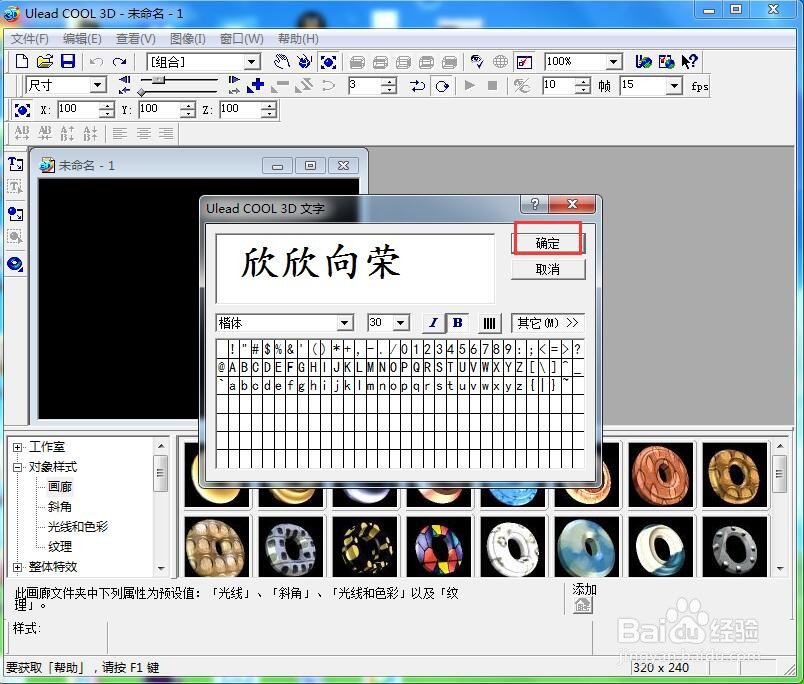The width and height of the screenshot is (804, 684).
Task: Open the font dropdown showing 楷体
Action: pos(345,323)
